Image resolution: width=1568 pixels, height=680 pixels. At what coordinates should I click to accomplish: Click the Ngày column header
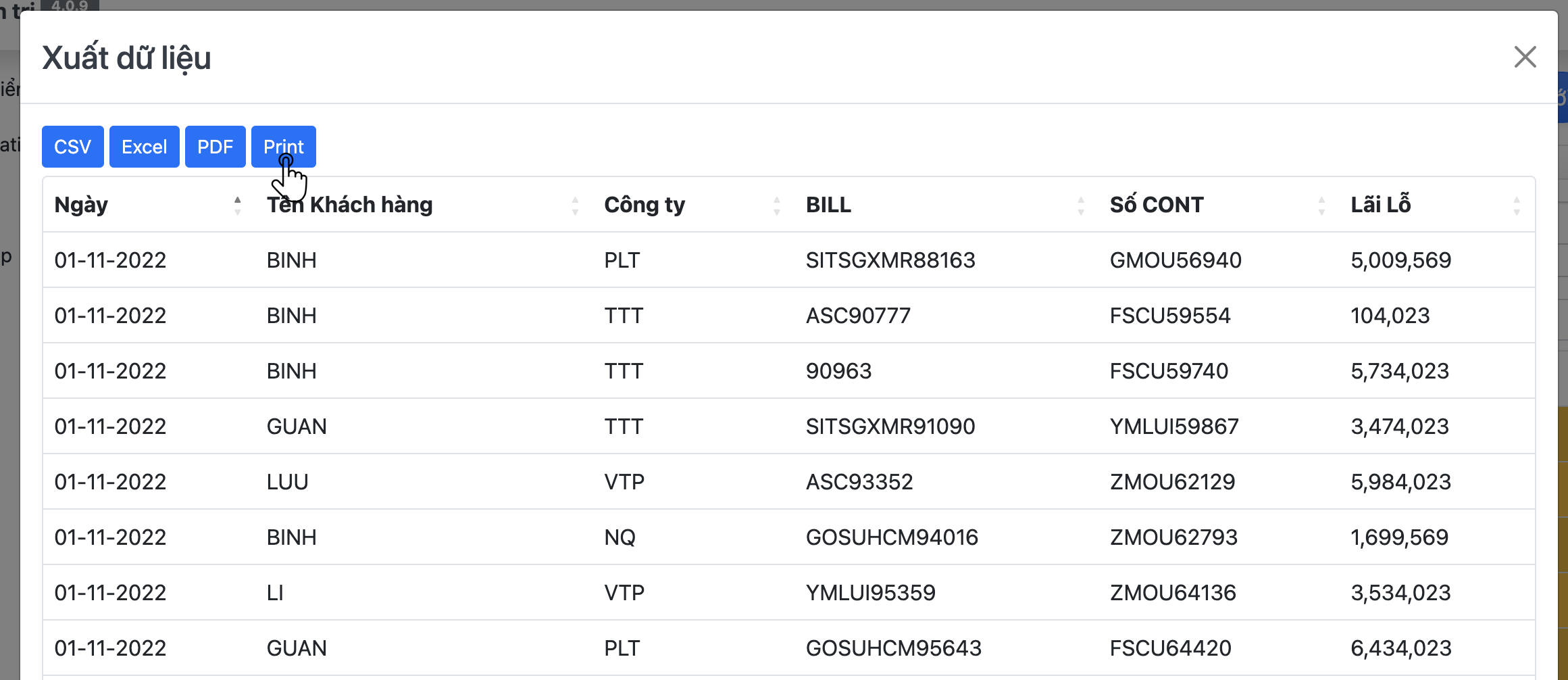[x=82, y=205]
